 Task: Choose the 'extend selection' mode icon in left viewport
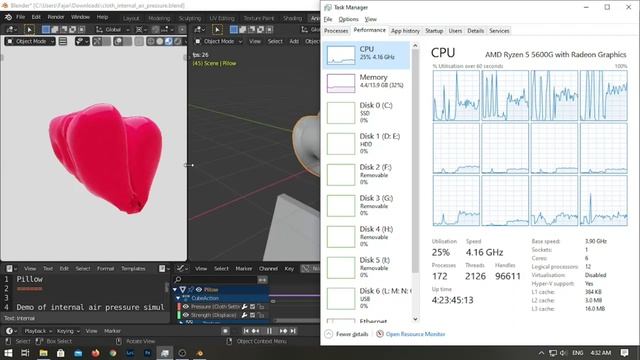click(x=55, y=29)
